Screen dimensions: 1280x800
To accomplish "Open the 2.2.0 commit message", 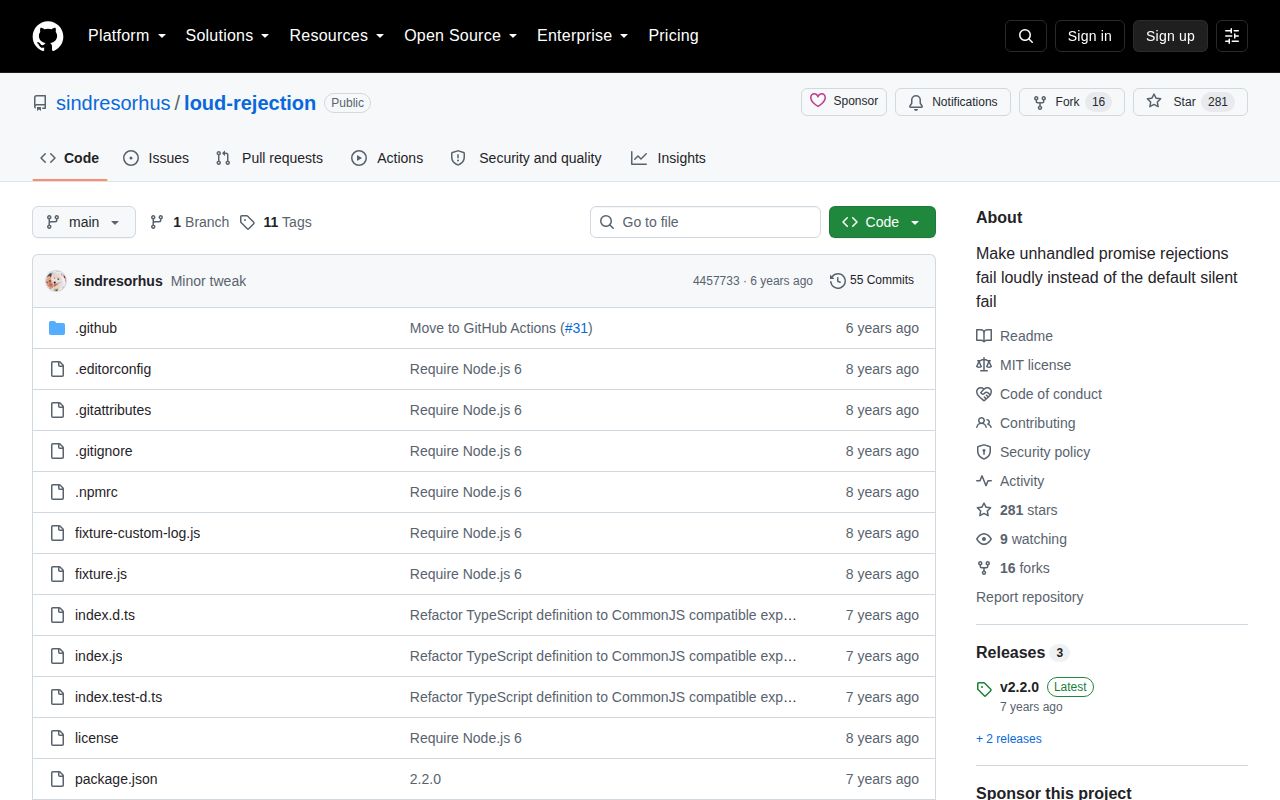I will tap(425, 779).
